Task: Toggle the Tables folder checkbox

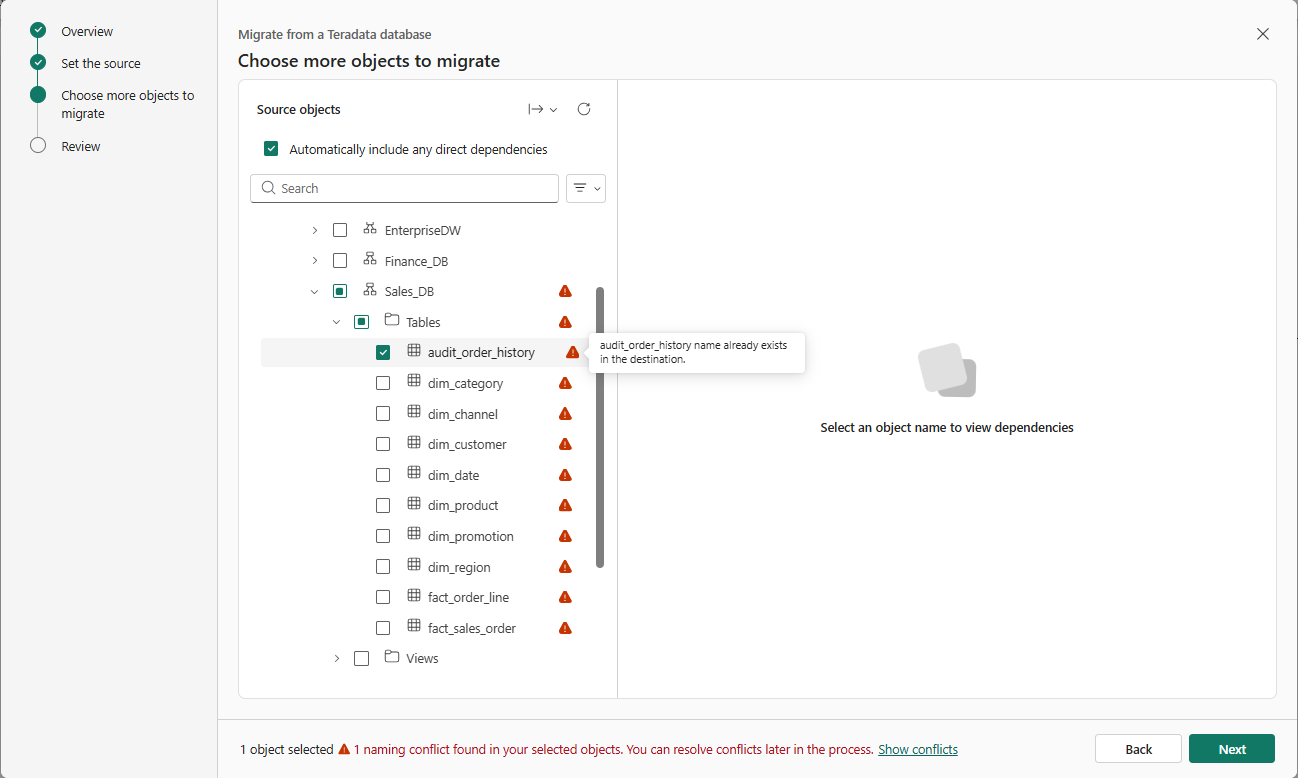Action: pyautogui.click(x=362, y=322)
